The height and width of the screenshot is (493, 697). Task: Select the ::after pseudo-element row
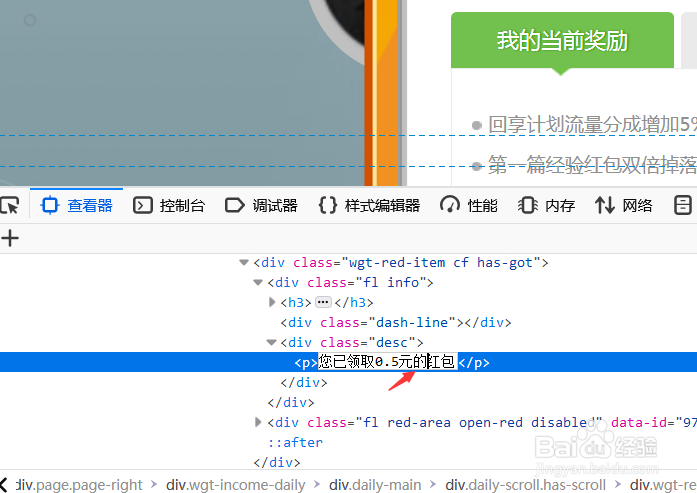(295, 442)
